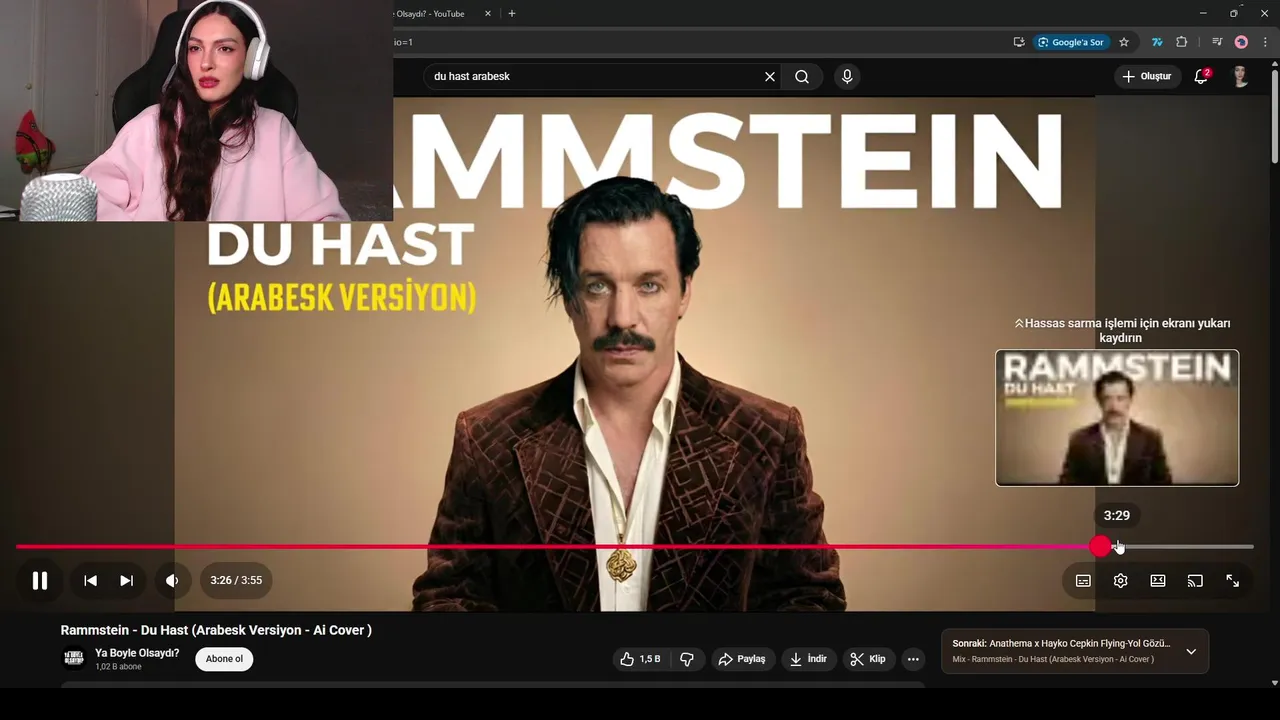Open Chrome three-dot menu
The width and height of the screenshot is (1280, 720).
(x=1265, y=42)
